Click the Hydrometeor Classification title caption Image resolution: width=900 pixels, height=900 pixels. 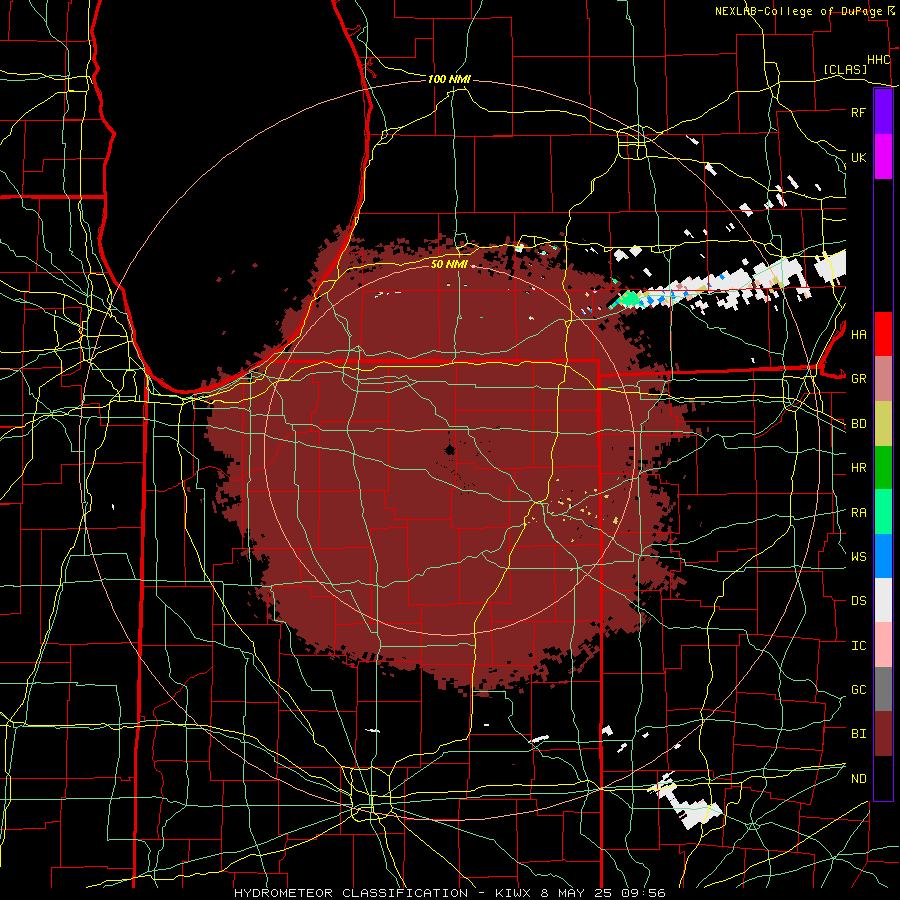pyautogui.click(x=449, y=893)
